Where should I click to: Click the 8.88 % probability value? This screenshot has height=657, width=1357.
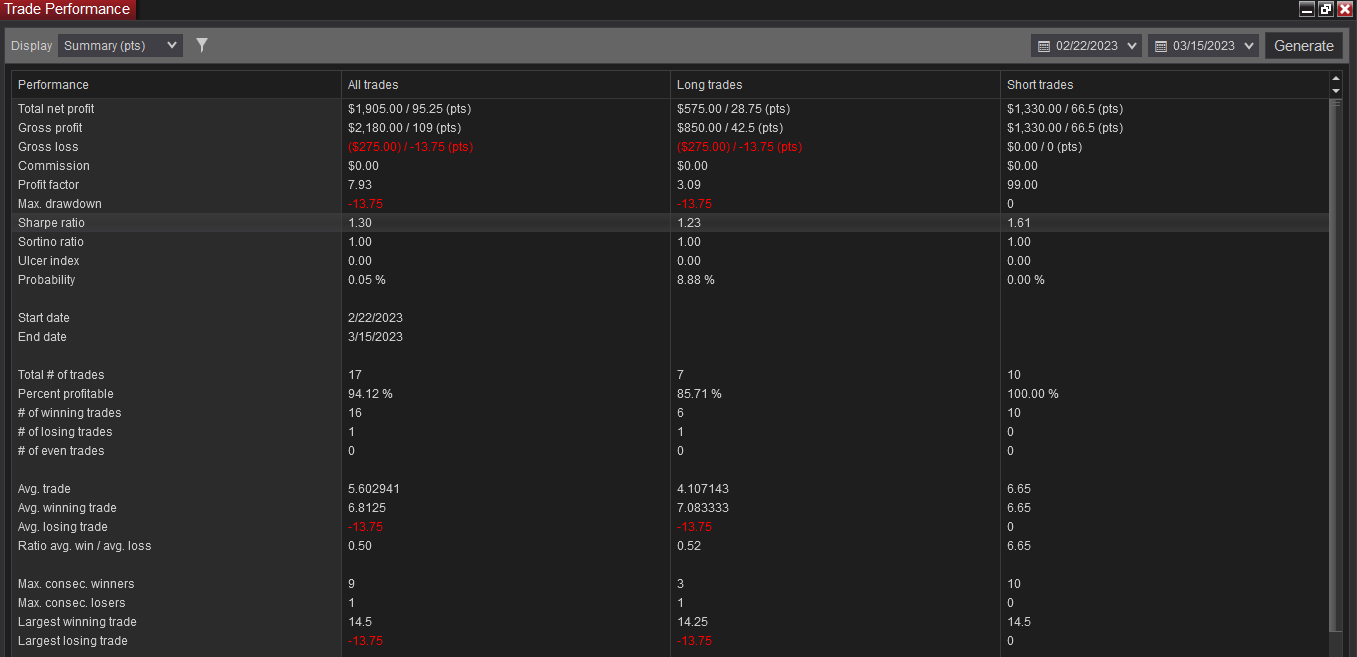pos(696,280)
